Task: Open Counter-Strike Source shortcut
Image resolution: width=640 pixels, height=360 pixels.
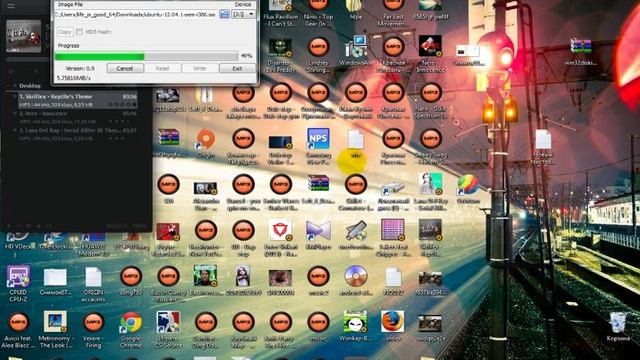Action: [168, 330]
